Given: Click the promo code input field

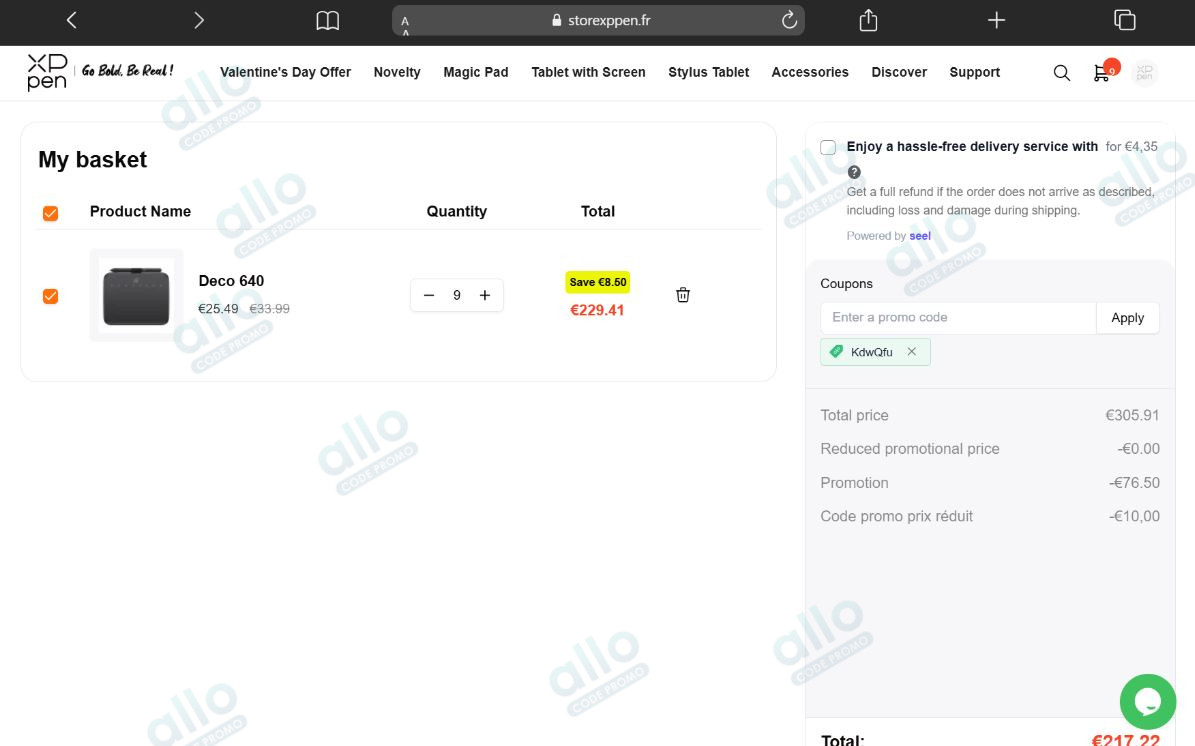Looking at the screenshot, I should pos(957,318).
